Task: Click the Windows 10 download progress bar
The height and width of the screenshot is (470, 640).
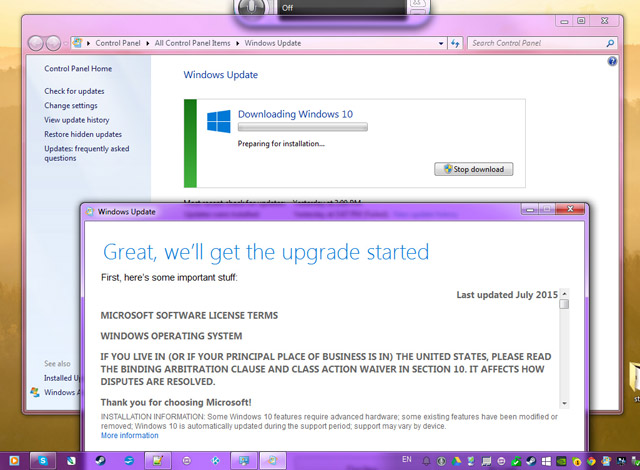Action: pyautogui.click(x=302, y=127)
